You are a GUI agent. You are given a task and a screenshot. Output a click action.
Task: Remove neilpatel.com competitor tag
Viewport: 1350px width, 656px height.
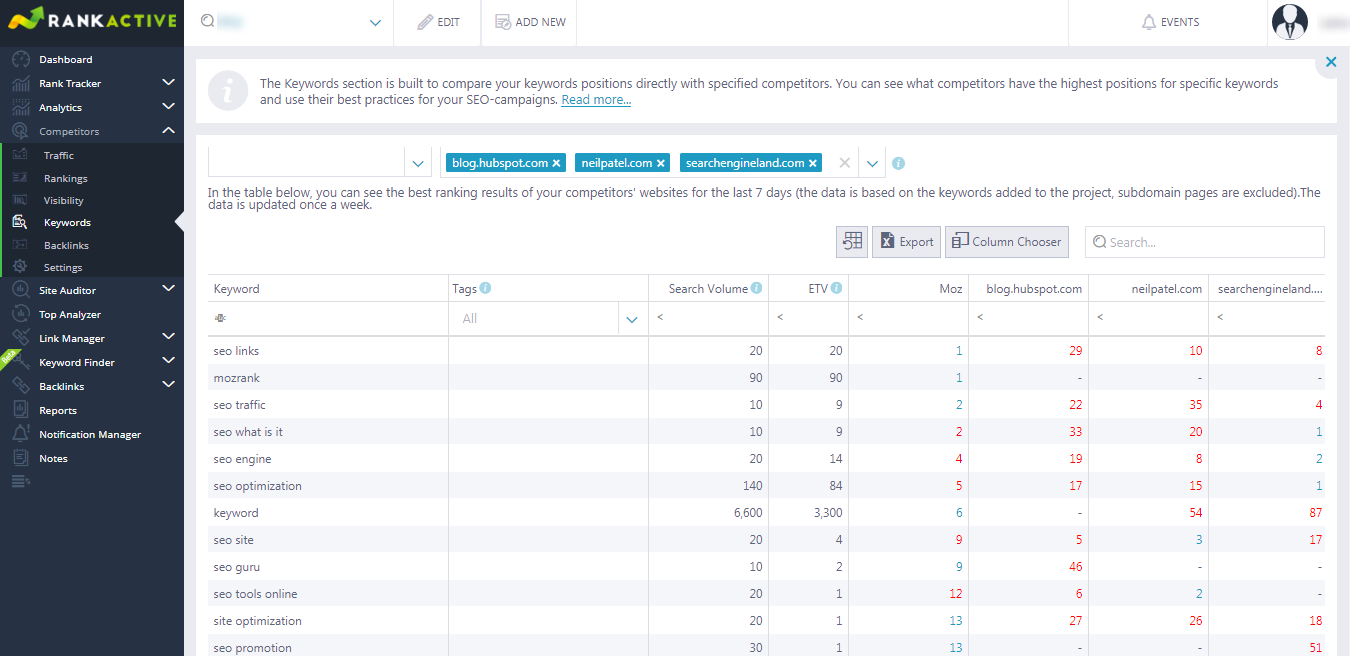tap(662, 163)
